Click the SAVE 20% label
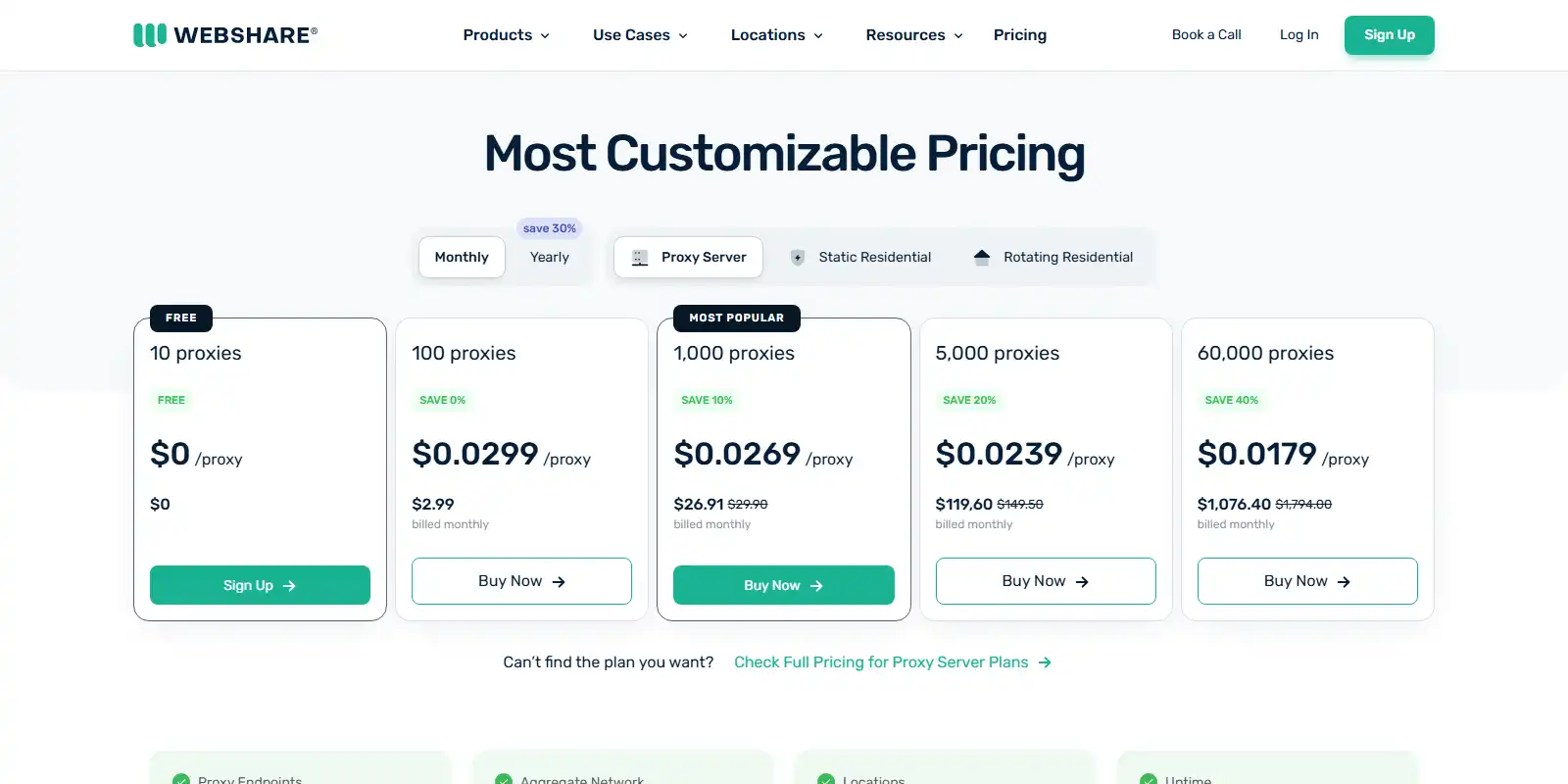 pyautogui.click(x=969, y=400)
